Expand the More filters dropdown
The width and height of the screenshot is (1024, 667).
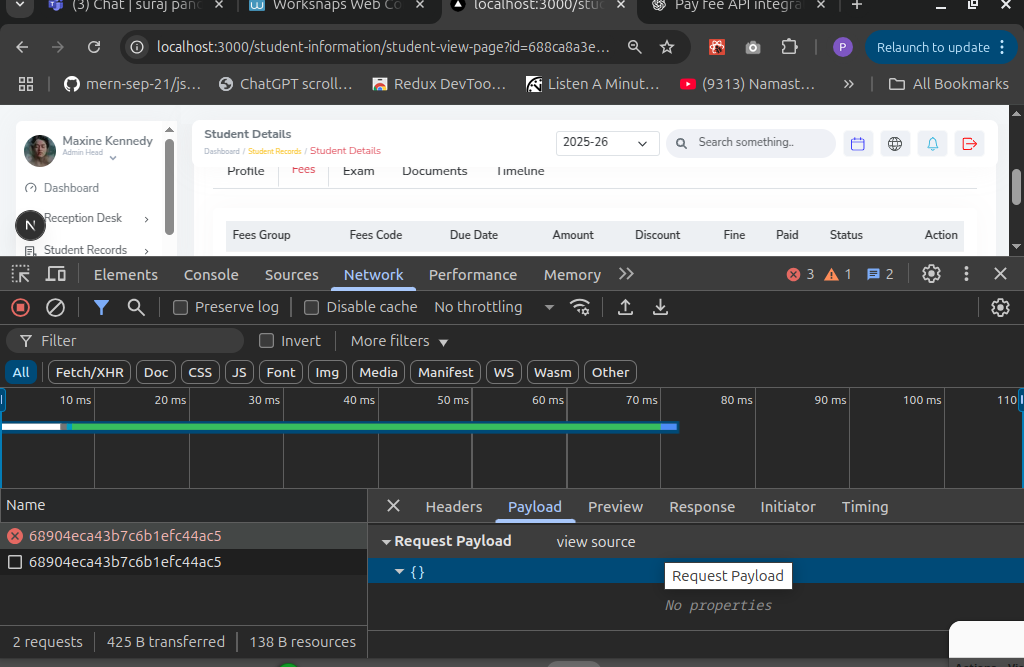[399, 341]
